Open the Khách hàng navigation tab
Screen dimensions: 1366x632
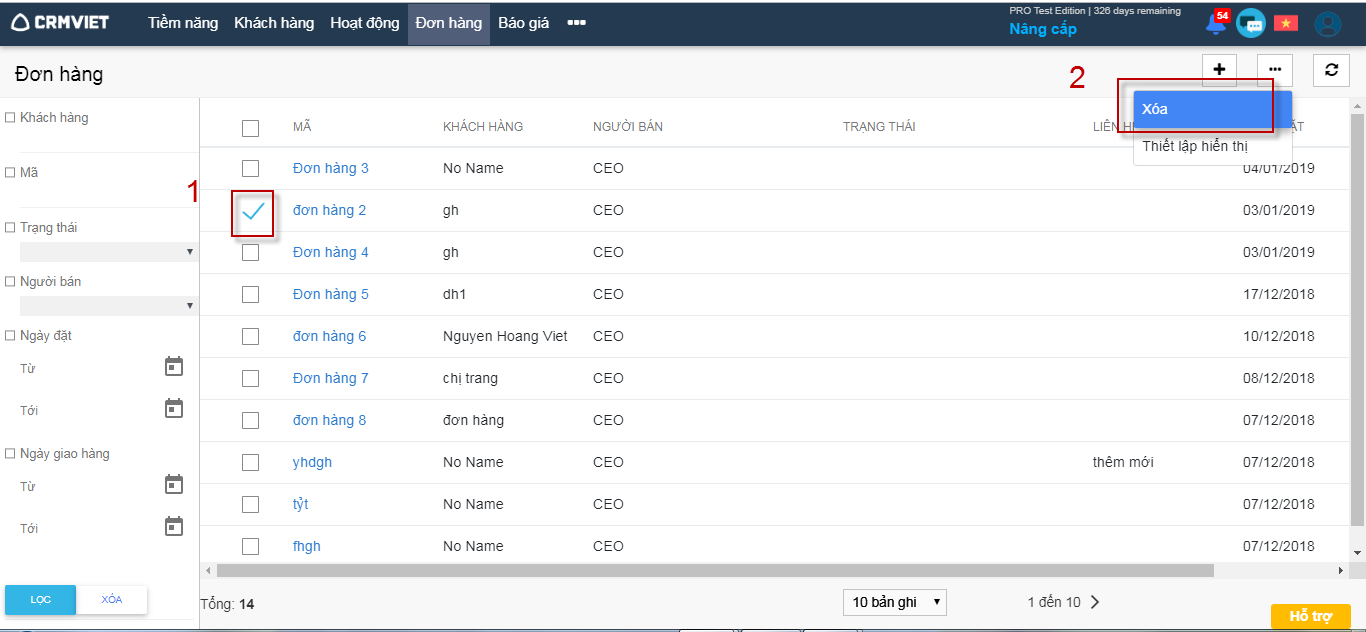(274, 23)
